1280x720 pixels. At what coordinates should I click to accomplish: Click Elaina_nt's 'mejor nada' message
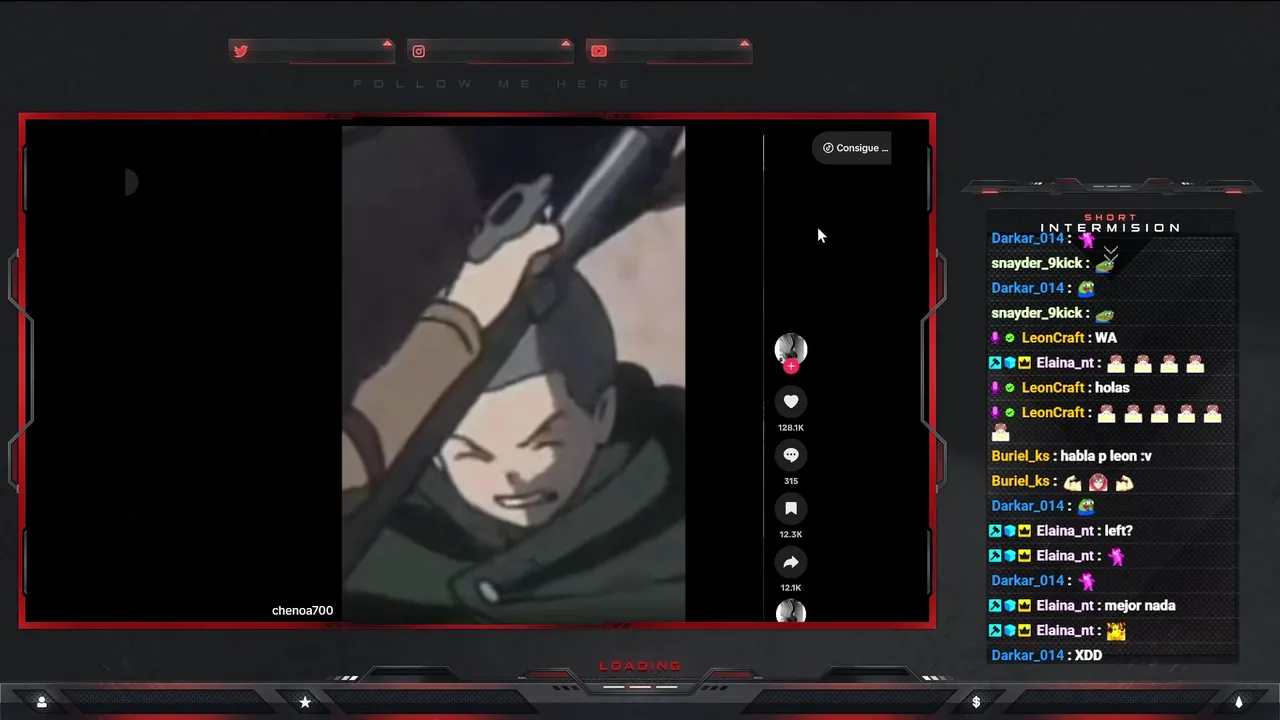pos(1082,606)
